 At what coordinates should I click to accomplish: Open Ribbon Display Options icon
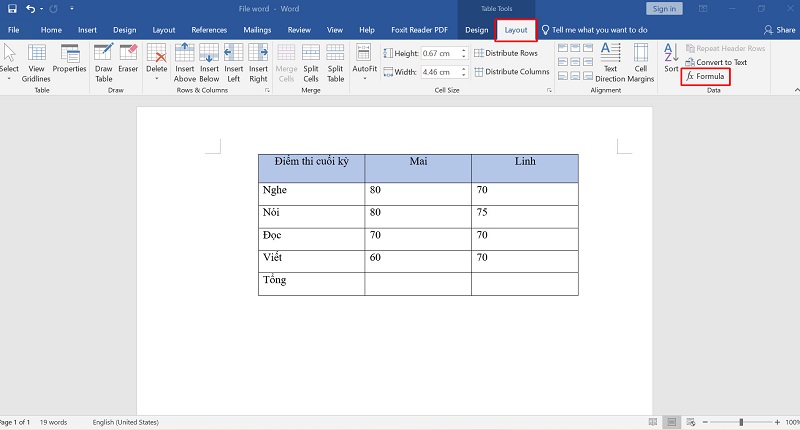point(703,9)
